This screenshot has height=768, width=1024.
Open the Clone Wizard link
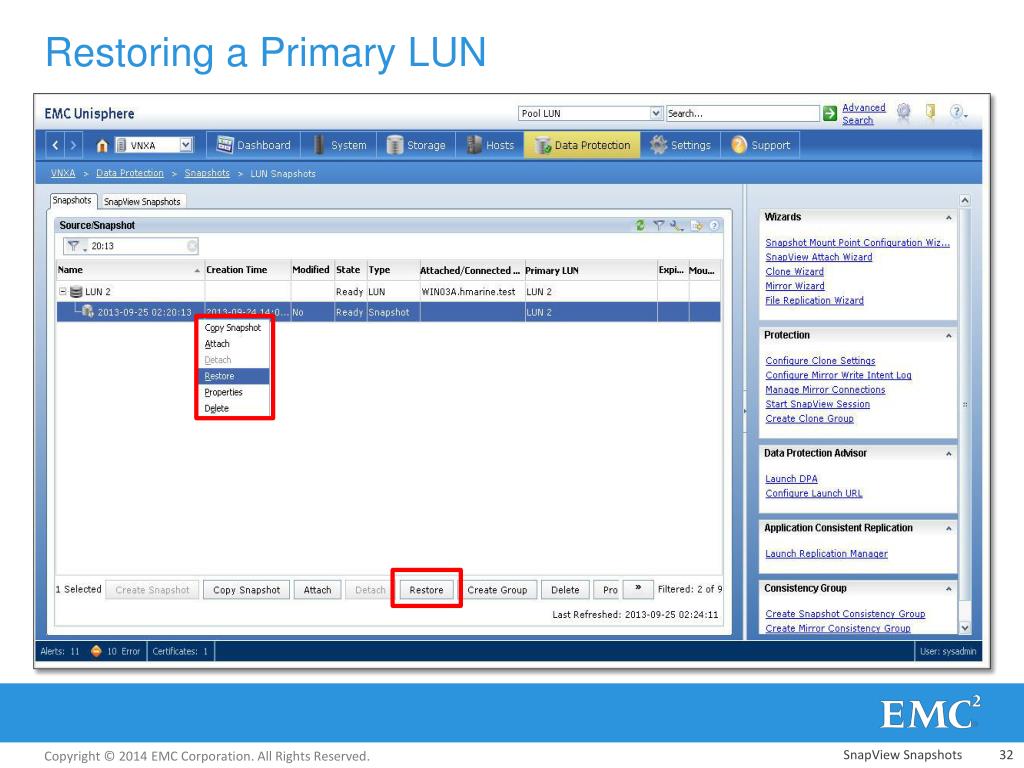pos(794,272)
